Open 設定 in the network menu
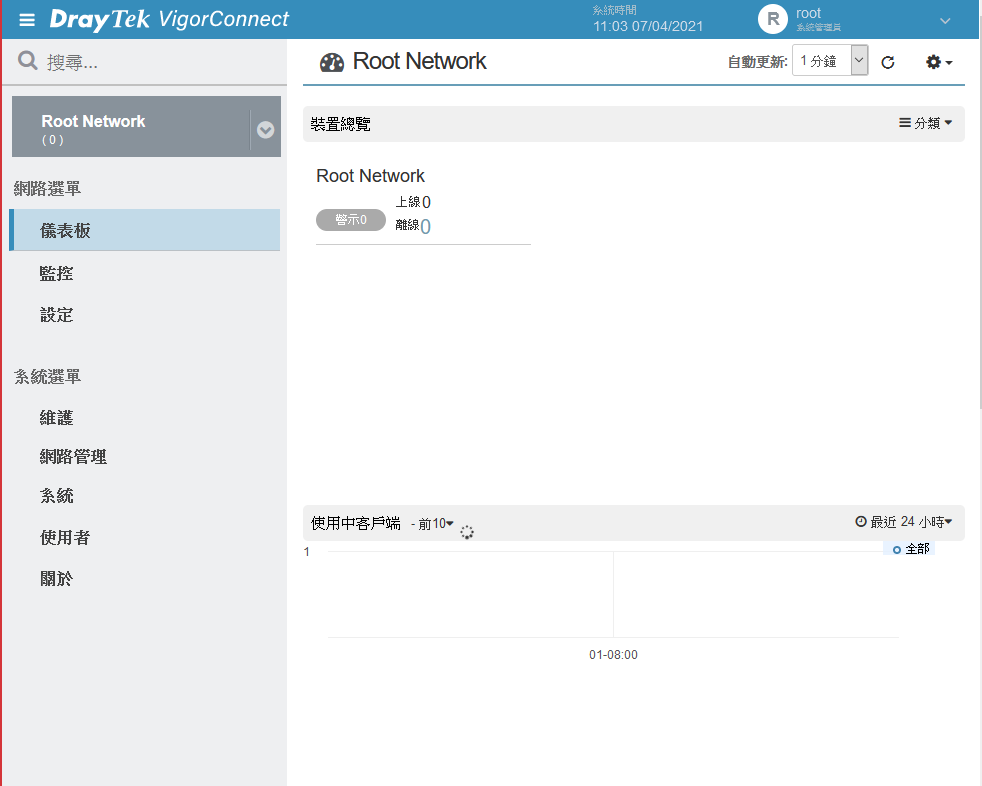This screenshot has height=786, width=982. (x=56, y=315)
